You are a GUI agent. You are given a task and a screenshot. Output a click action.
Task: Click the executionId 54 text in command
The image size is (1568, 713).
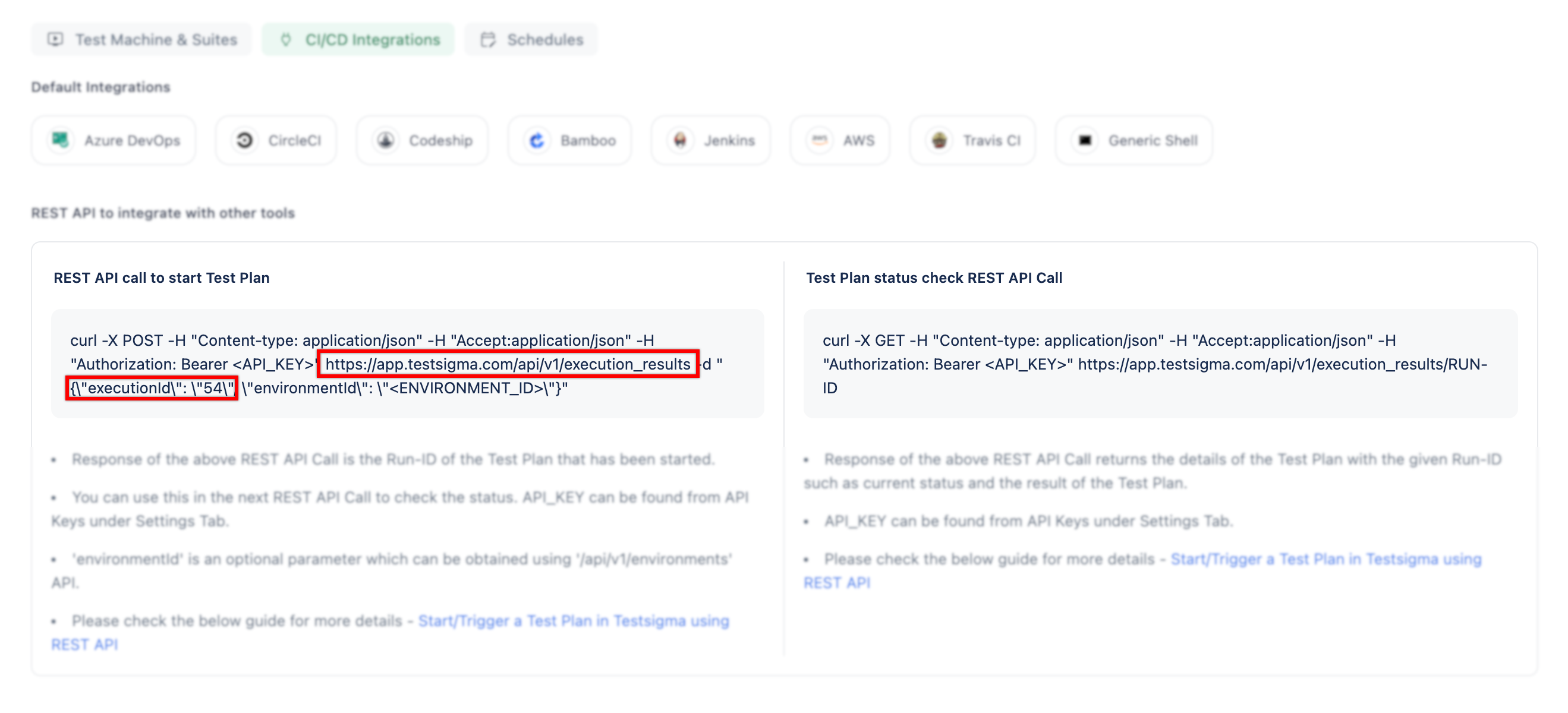(x=152, y=388)
